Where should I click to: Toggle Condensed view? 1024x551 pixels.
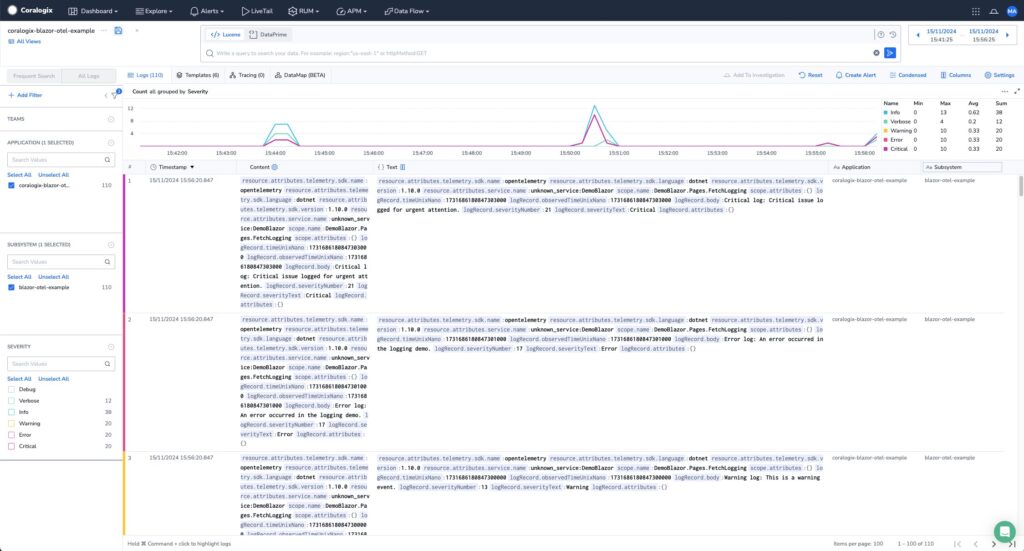point(908,75)
